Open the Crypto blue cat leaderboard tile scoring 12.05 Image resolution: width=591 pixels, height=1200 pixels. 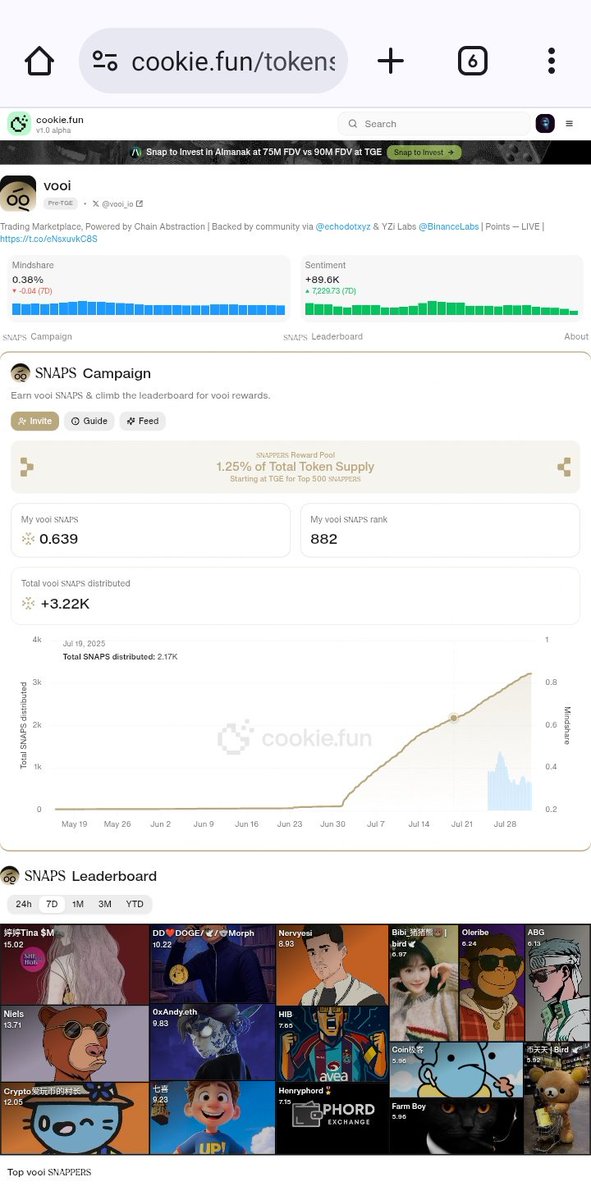coord(75,1118)
